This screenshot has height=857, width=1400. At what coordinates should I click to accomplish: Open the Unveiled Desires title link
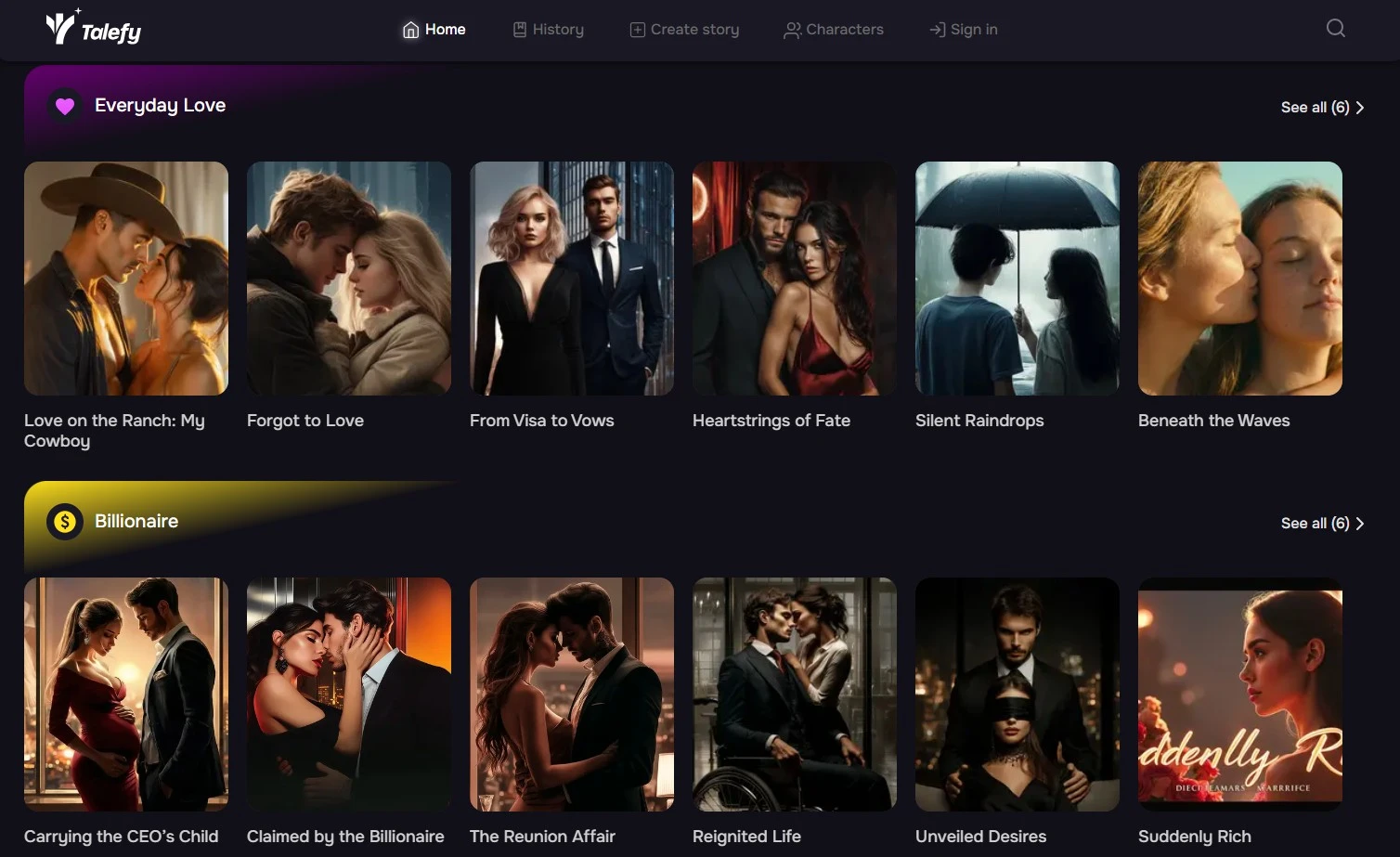980,837
